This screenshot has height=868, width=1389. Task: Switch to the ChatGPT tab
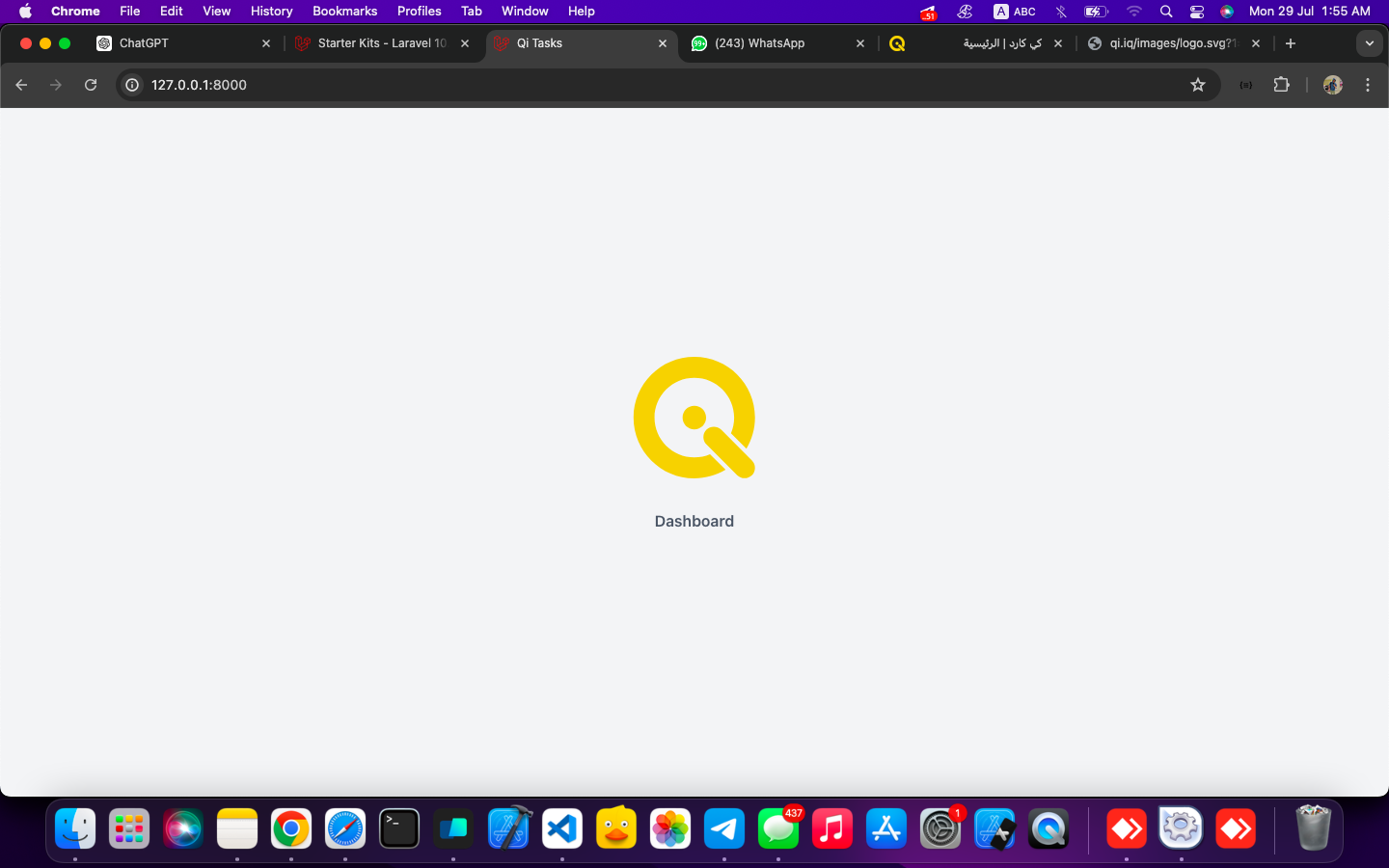click(183, 43)
